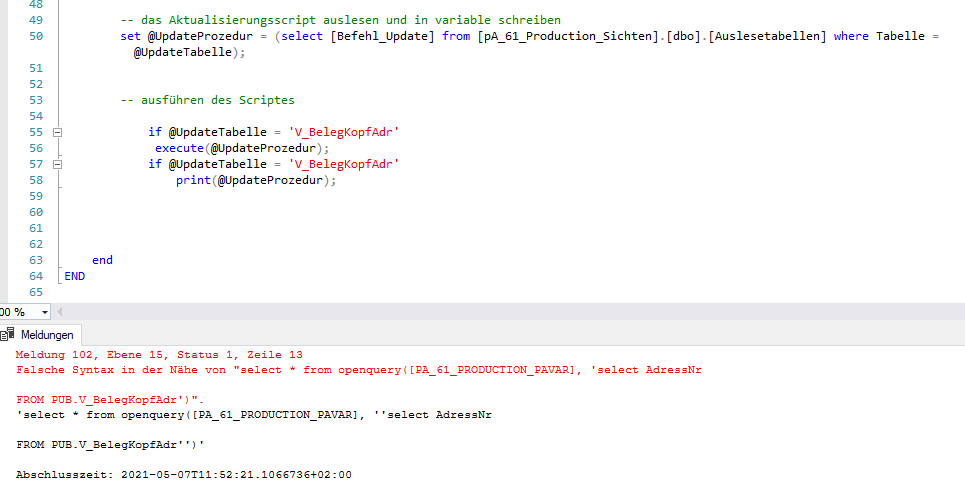Click 'V_BelegKopfAdr' string on line 57
The width and height of the screenshot is (965, 490).
coord(345,164)
